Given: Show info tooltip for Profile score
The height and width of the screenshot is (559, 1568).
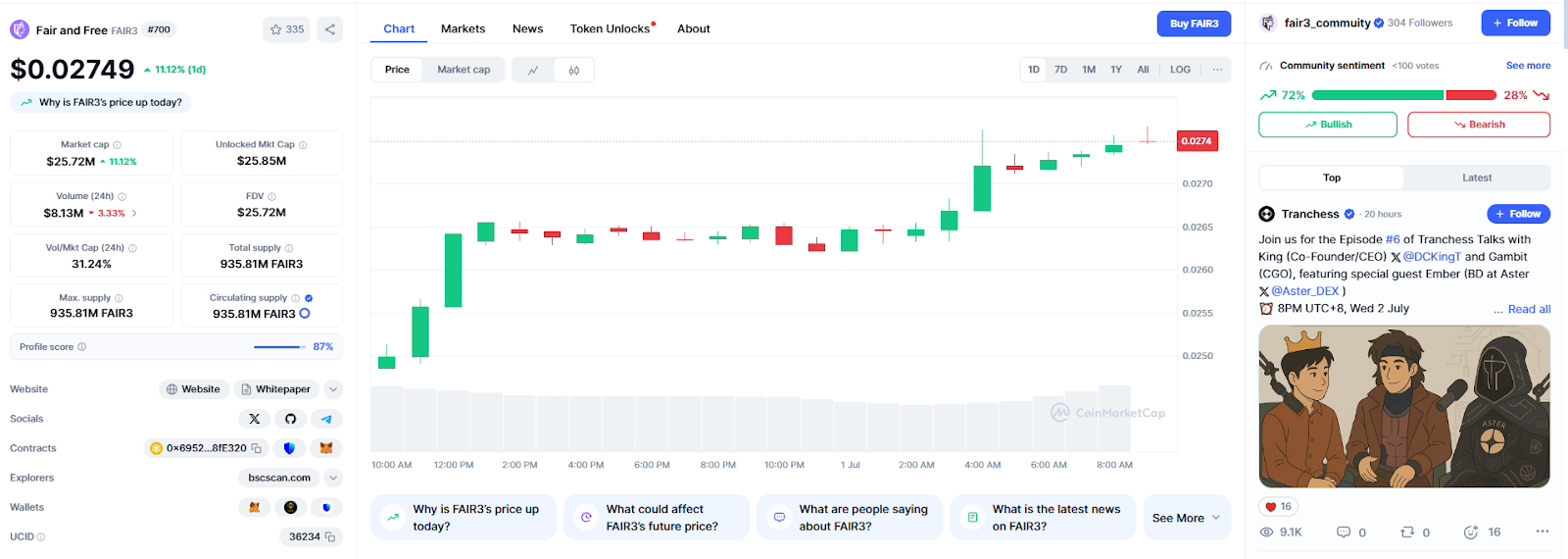Looking at the screenshot, I should pyautogui.click(x=82, y=347).
